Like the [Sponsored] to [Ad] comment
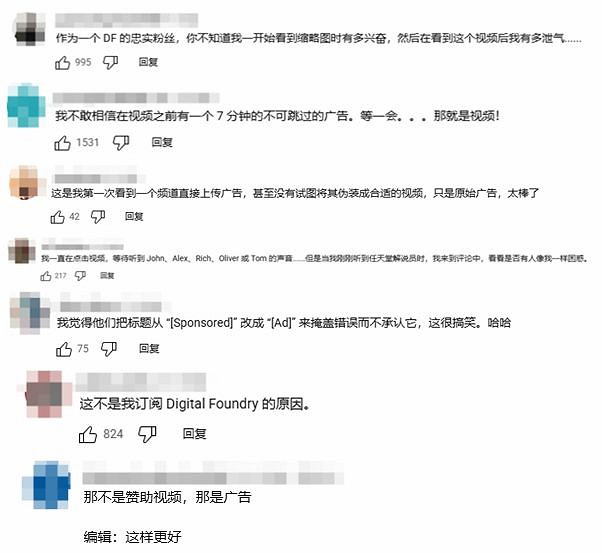 (x=64, y=349)
